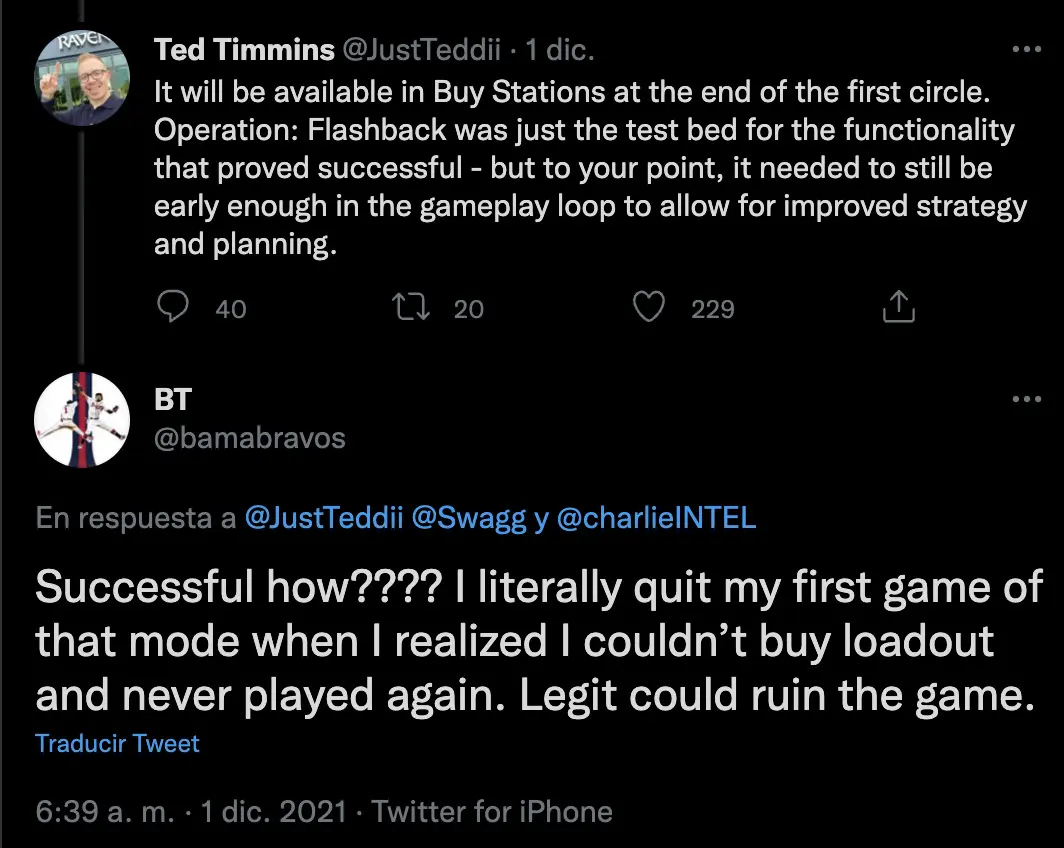View the 229 likes count
Viewport: 1064px width, 848px height.
(x=712, y=309)
